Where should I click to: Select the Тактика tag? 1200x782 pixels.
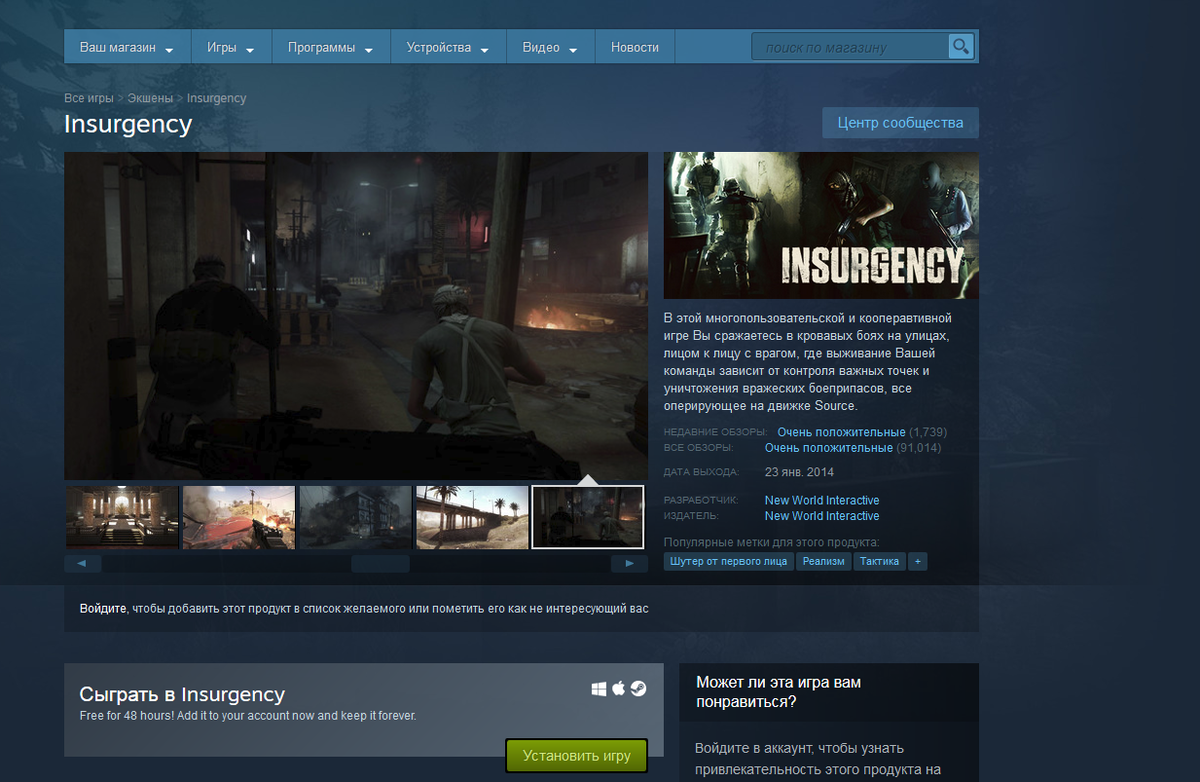click(879, 561)
